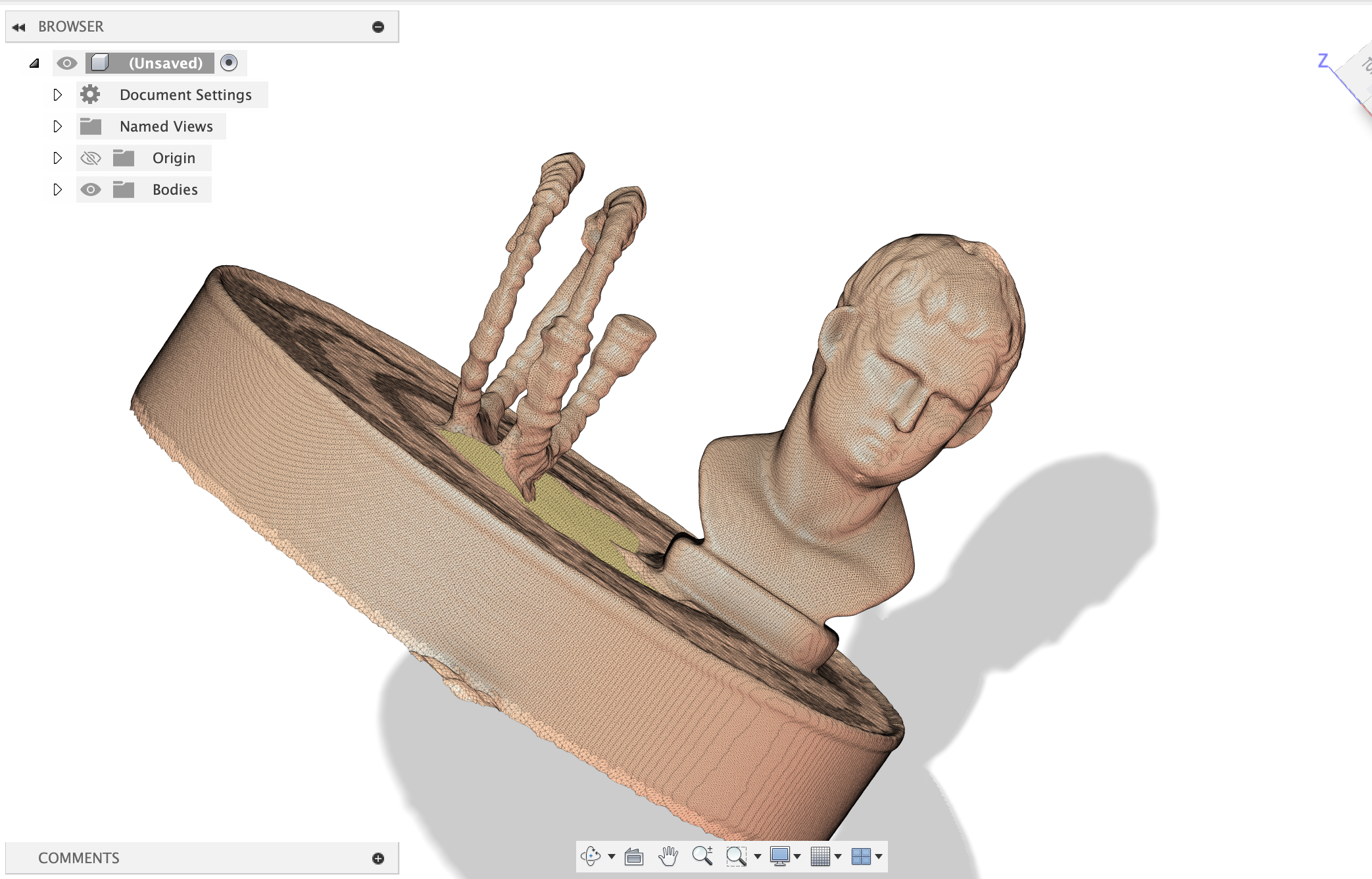The width and height of the screenshot is (1372, 879).
Task: Activate the Zoom tool
Action: coord(702,857)
